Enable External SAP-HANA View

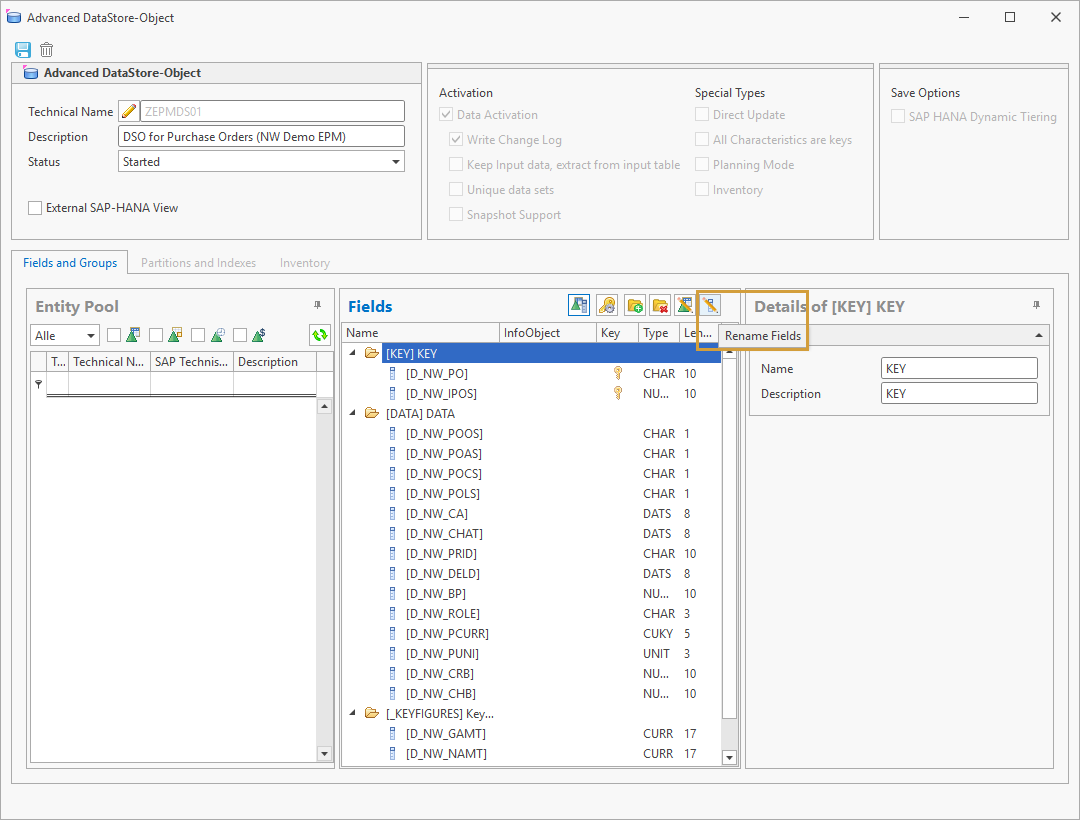[x=35, y=208]
